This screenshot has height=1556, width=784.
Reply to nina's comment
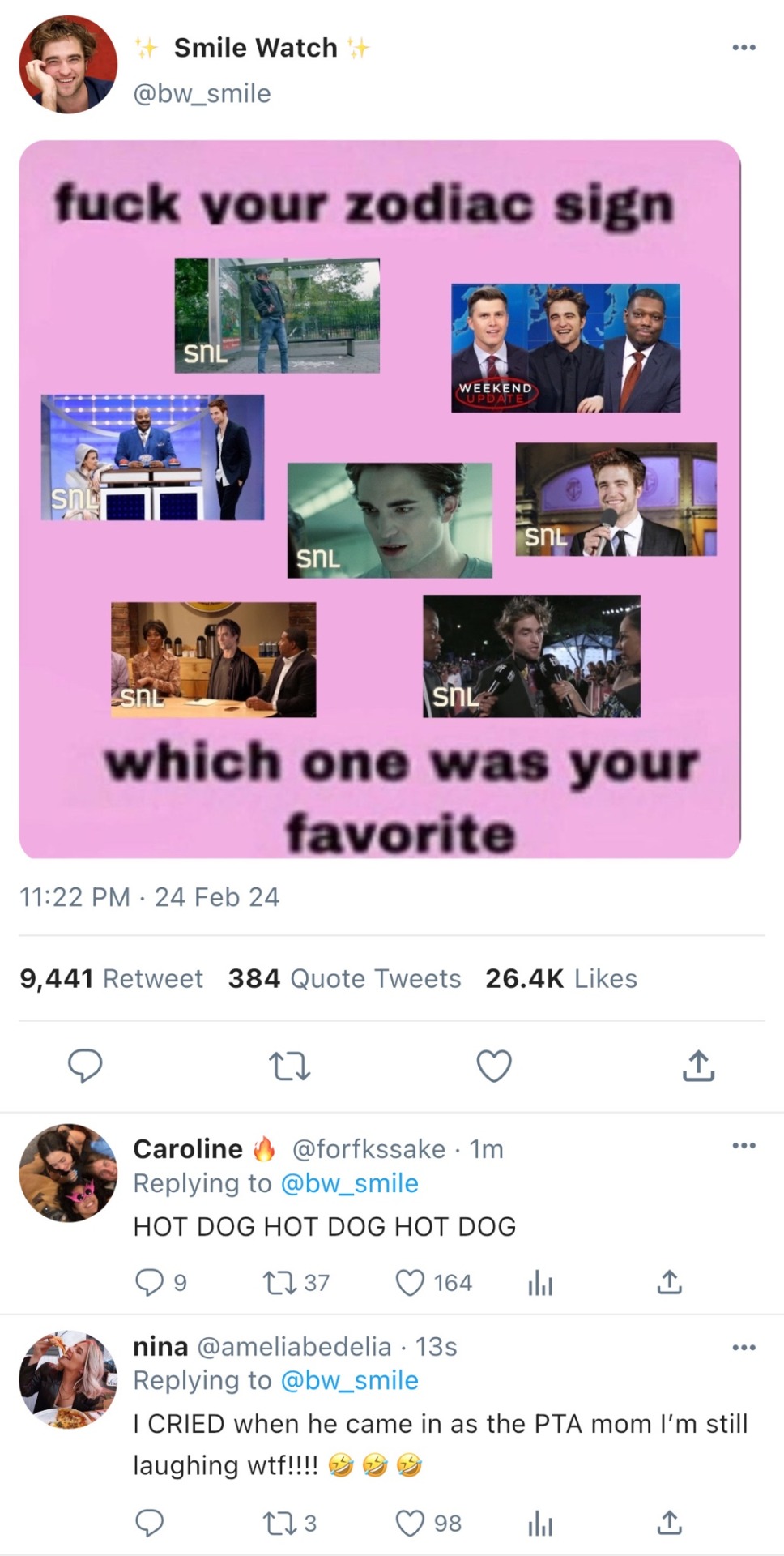coord(149,1524)
